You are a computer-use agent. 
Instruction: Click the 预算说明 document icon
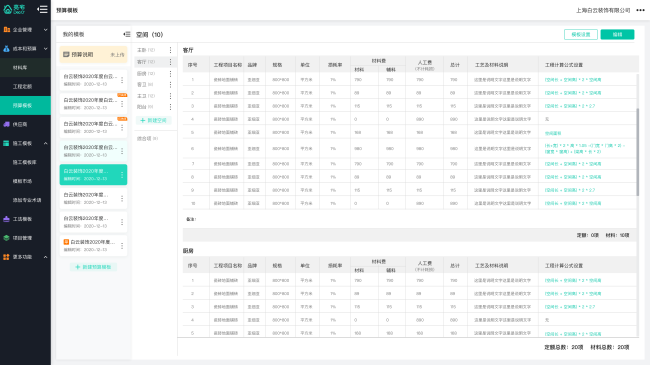tap(66, 54)
